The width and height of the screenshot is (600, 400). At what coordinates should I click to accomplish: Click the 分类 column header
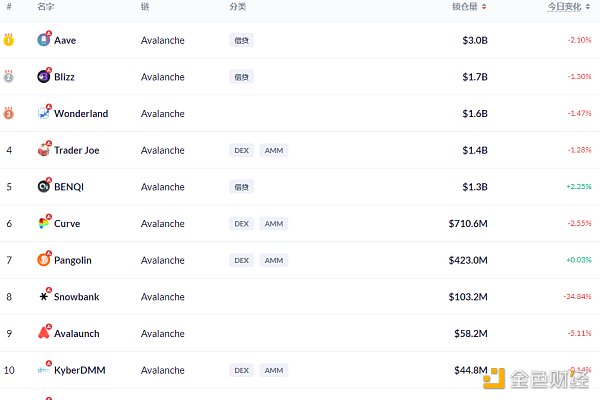(237, 7)
